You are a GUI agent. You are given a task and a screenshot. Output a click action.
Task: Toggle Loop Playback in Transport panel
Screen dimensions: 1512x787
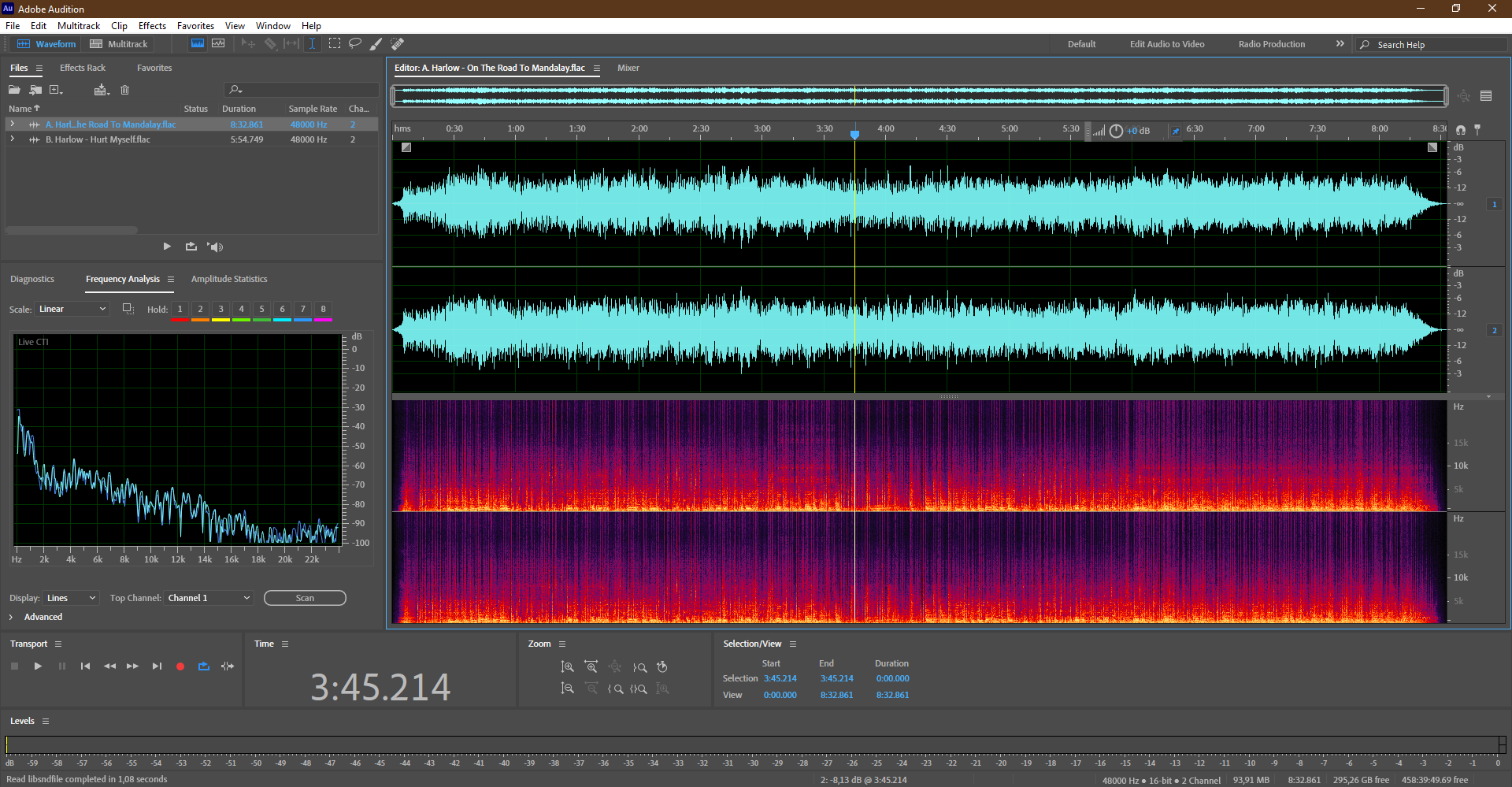[x=204, y=666]
